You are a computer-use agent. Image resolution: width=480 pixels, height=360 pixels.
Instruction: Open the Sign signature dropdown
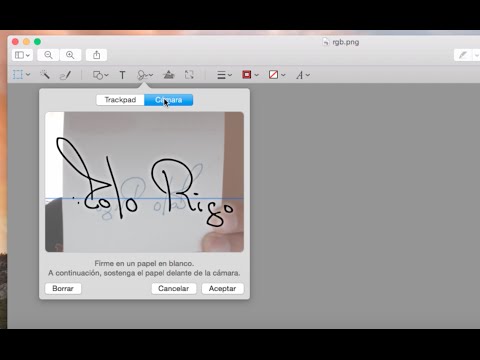145,75
